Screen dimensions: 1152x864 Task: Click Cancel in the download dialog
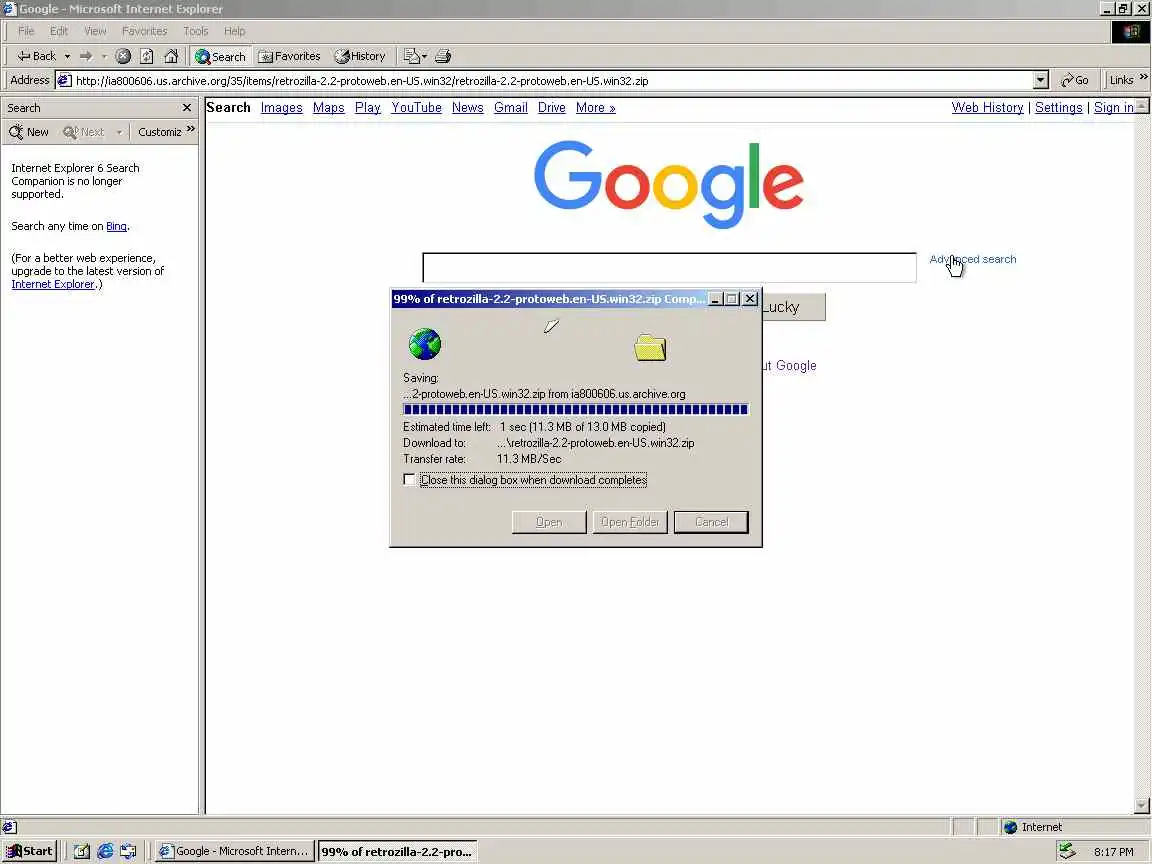click(711, 522)
